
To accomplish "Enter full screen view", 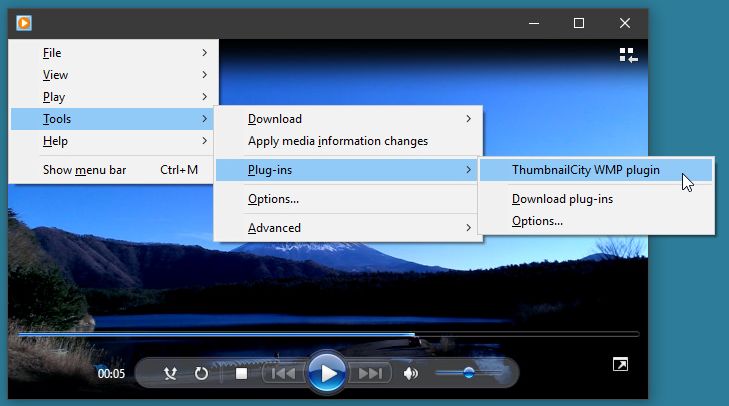I will point(620,364).
